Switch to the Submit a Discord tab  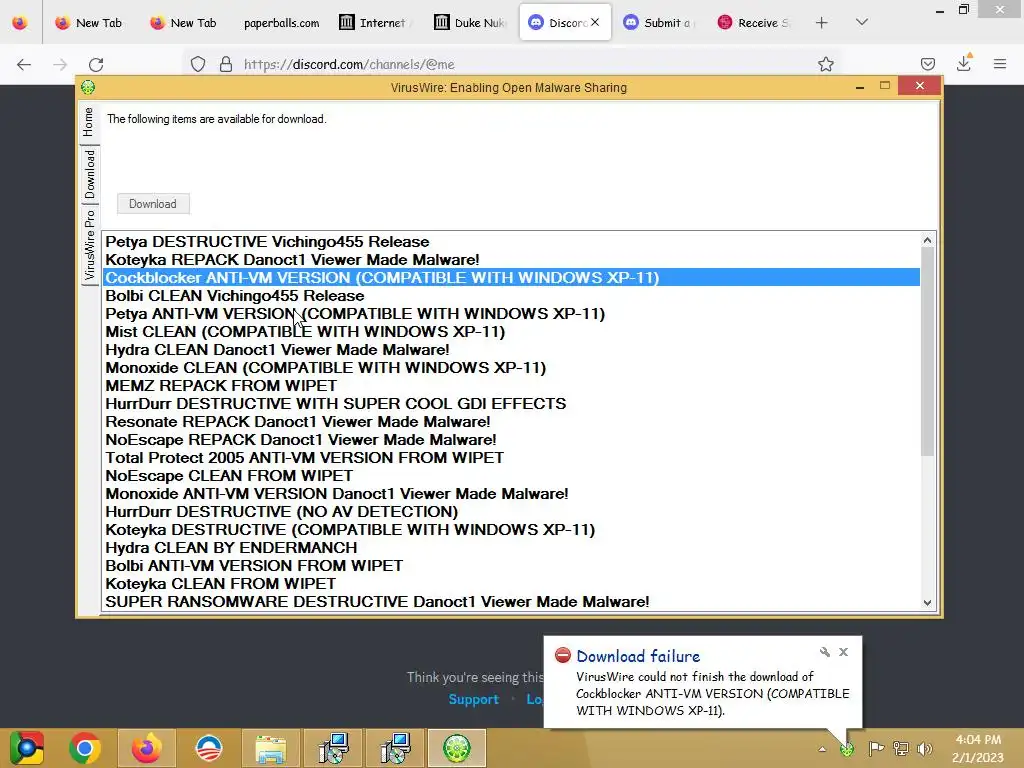pyautogui.click(x=659, y=23)
